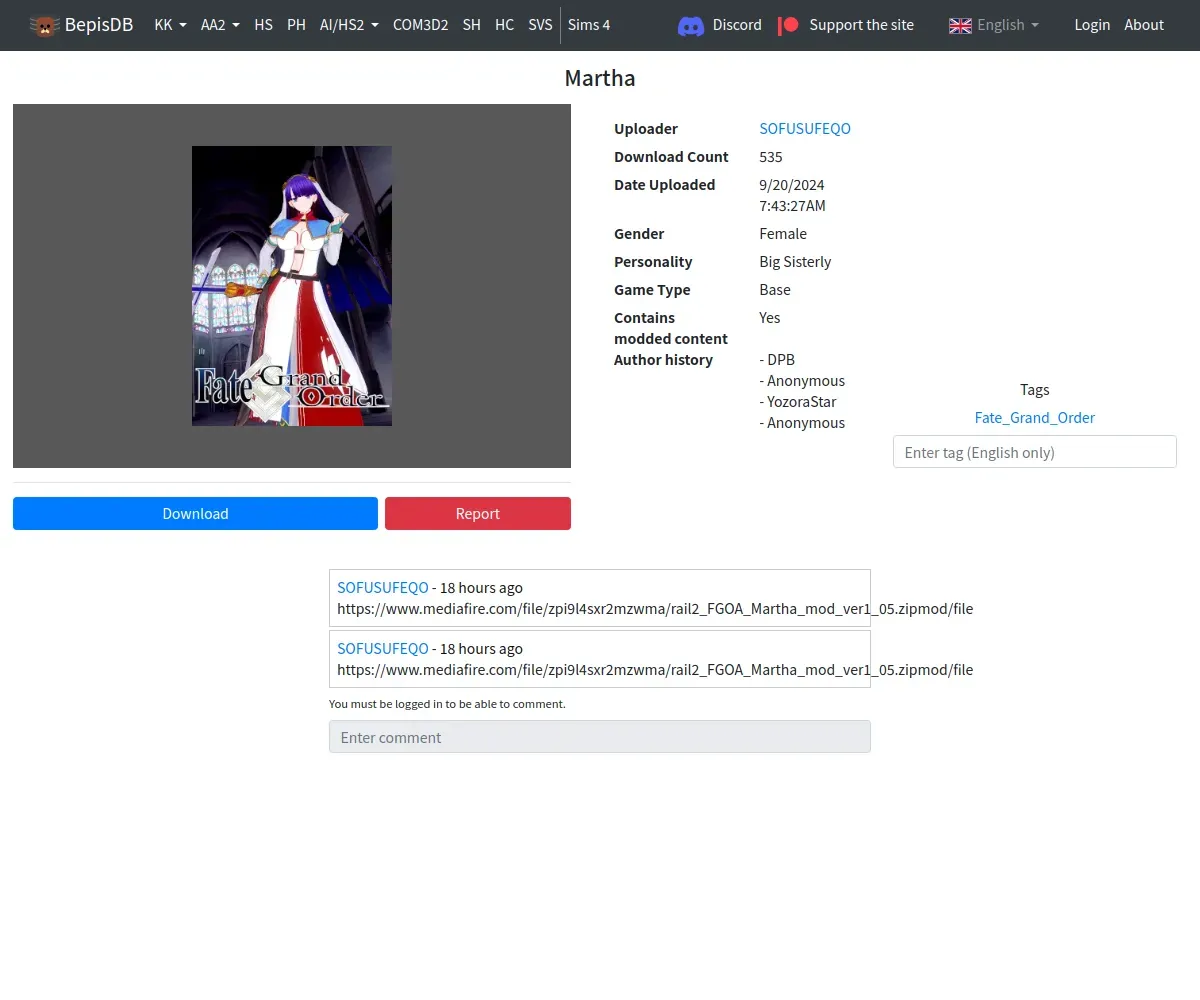Click the red Report button
This screenshot has height=1000, width=1200.
coord(478,513)
